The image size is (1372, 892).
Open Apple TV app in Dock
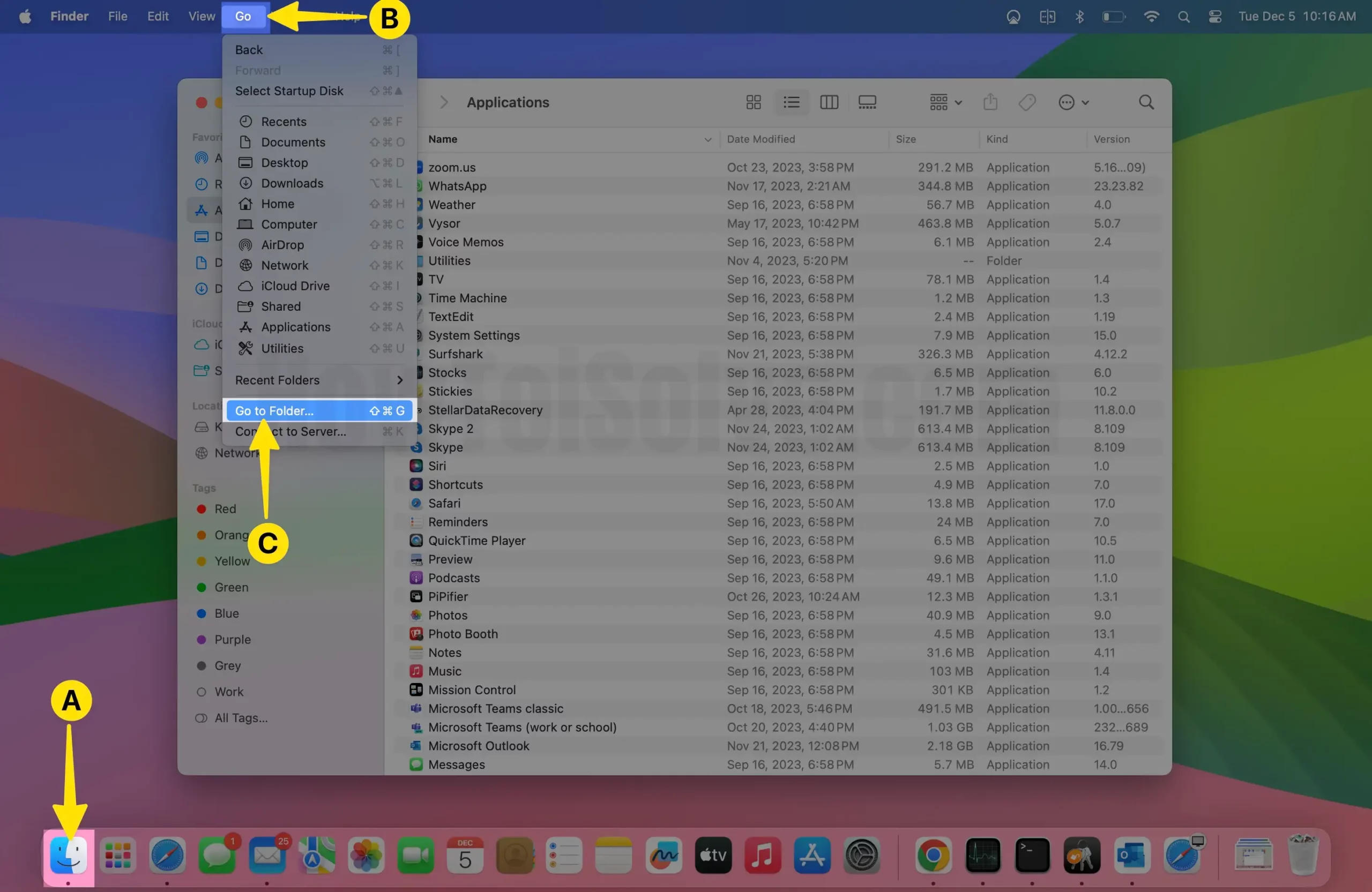(x=713, y=855)
